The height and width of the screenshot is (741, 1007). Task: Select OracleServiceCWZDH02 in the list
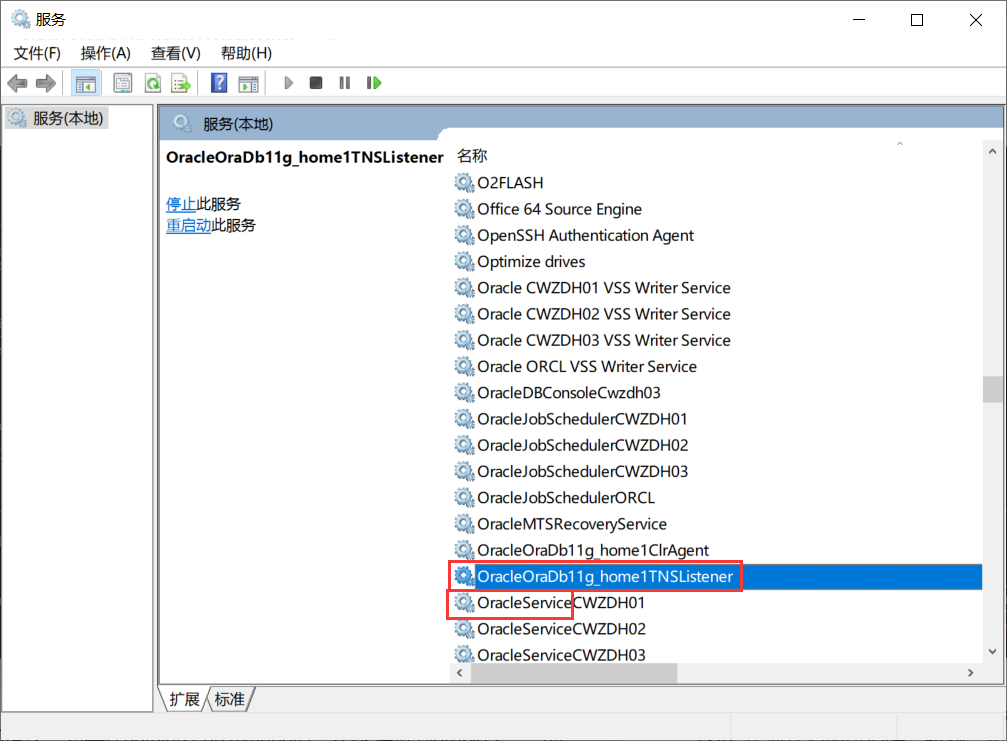560,628
